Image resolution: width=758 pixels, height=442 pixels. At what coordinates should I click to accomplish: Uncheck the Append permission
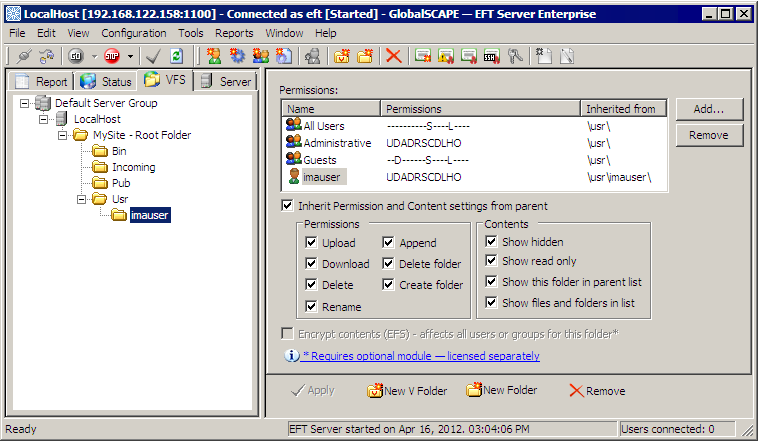[x=388, y=242]
